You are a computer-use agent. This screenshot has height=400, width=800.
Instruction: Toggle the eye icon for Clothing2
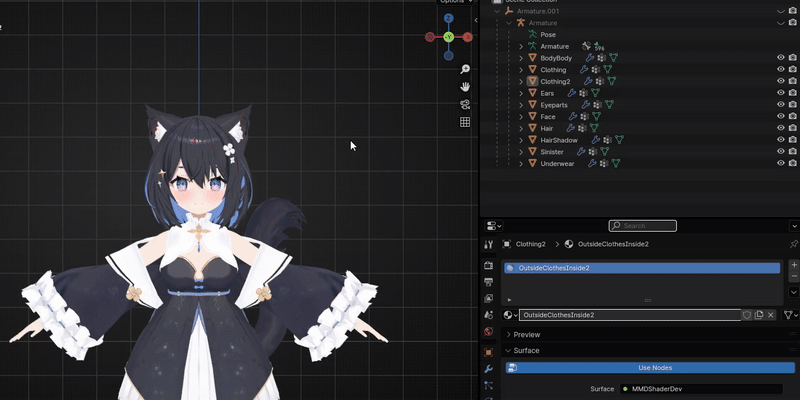(x=781, y=81)
